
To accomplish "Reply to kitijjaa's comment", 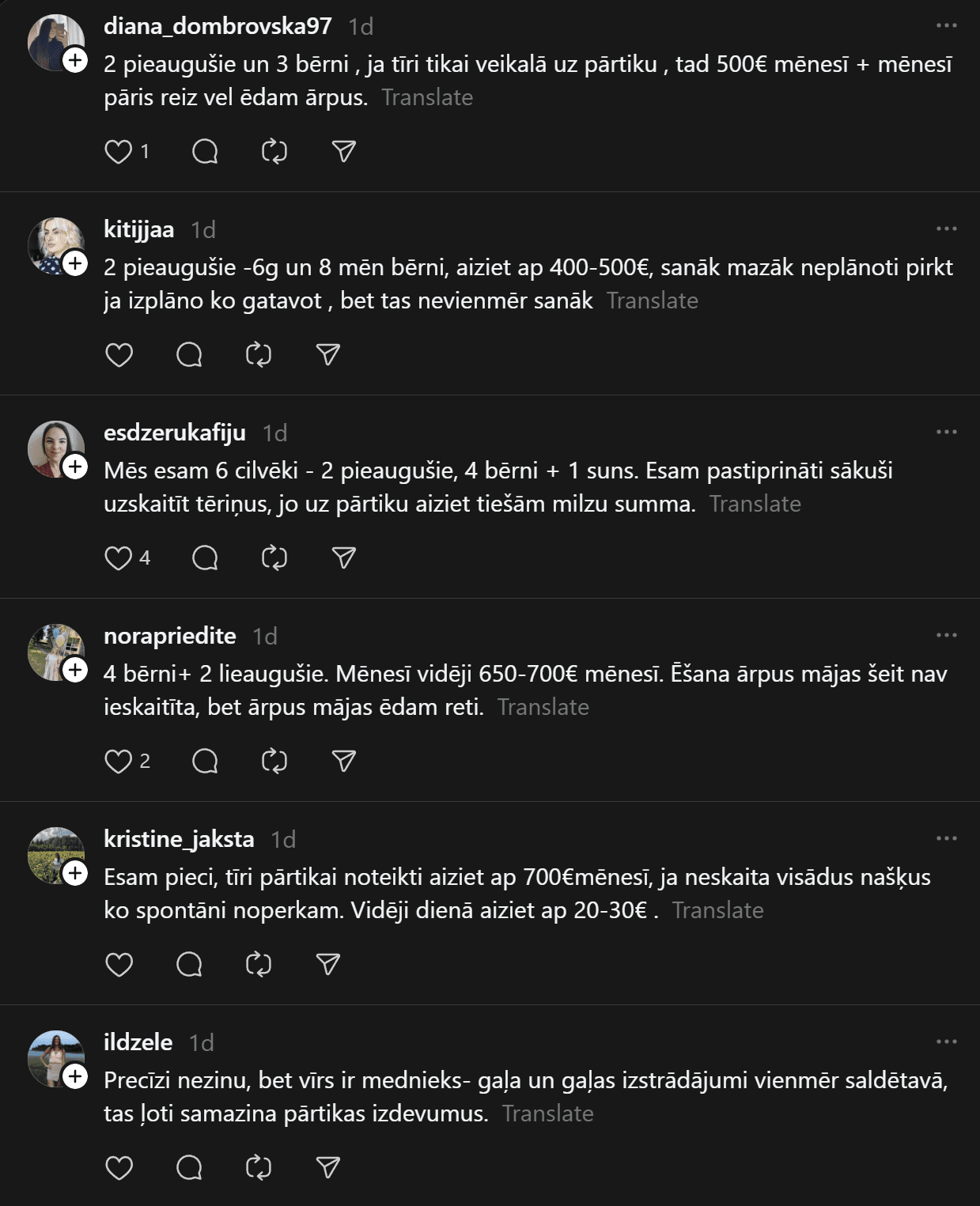I will (x=189, y=354).
